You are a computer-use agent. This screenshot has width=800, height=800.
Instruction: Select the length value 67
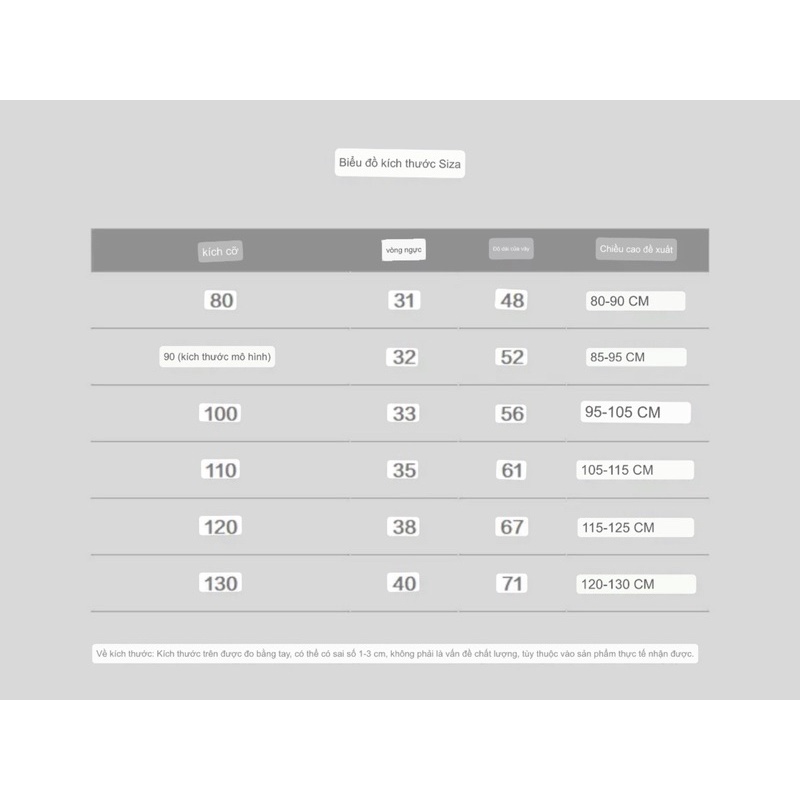512,526
